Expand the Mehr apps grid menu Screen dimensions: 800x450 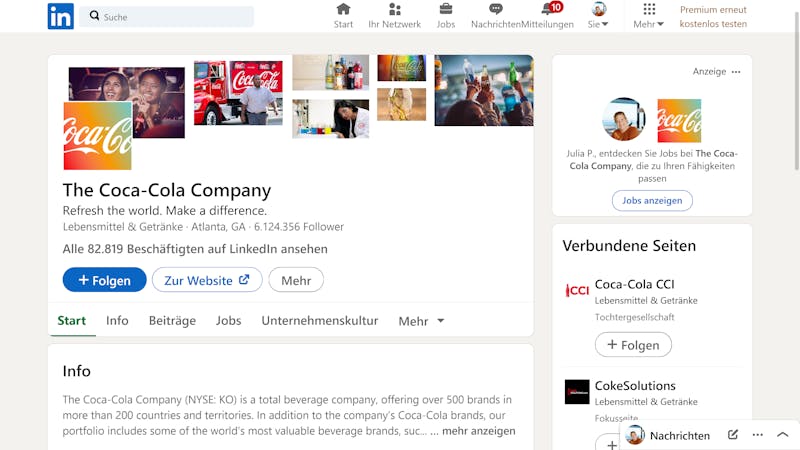[648, 16]
